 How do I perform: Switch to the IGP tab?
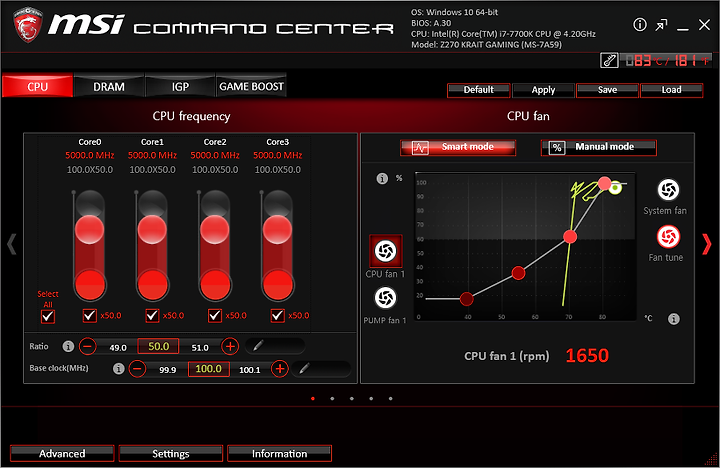[x=180, y=86]
